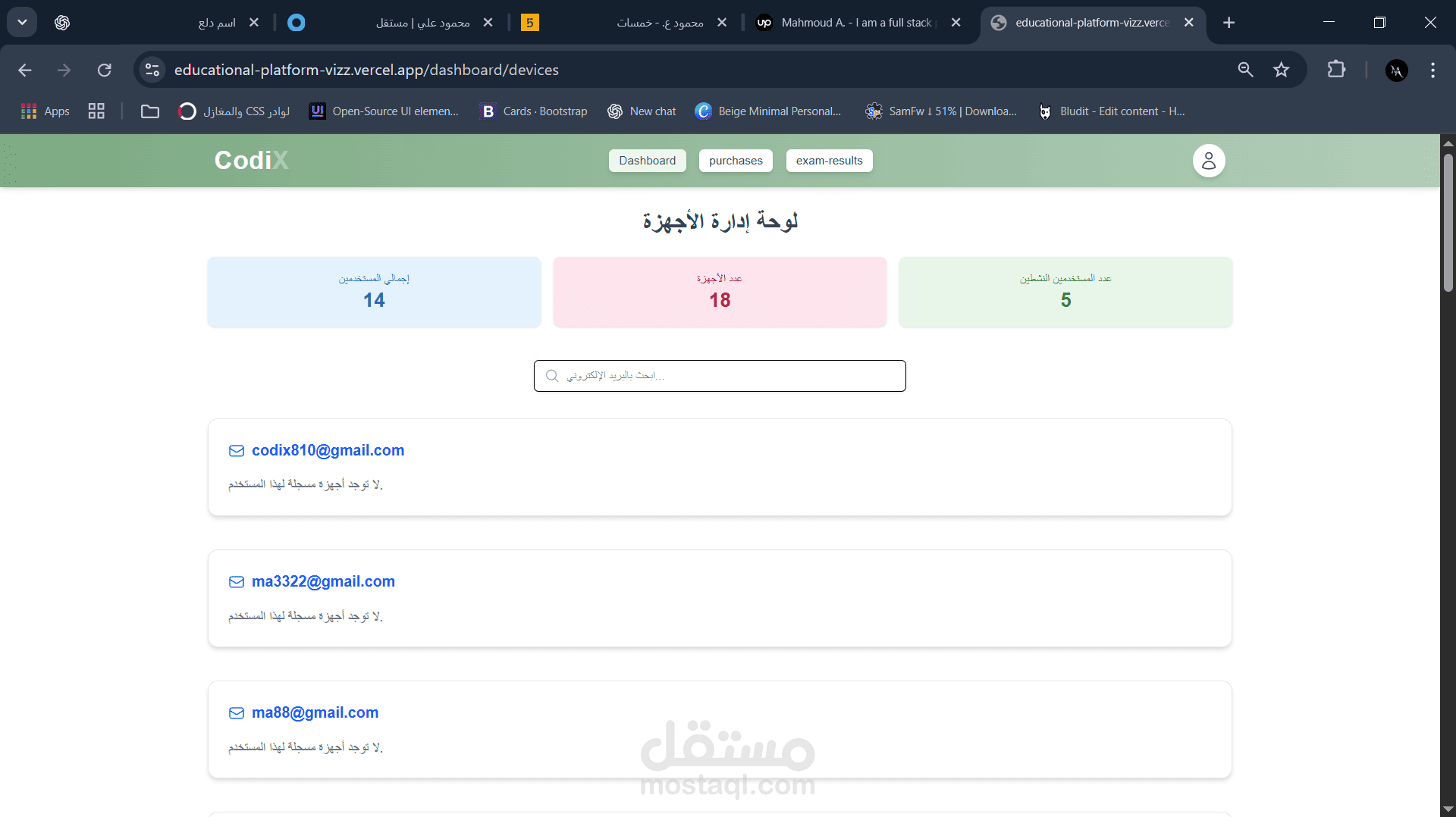This screenshot has width=1456, height=817.
Task: Click the browser reload icon
Action: click(x=105, y=70)
